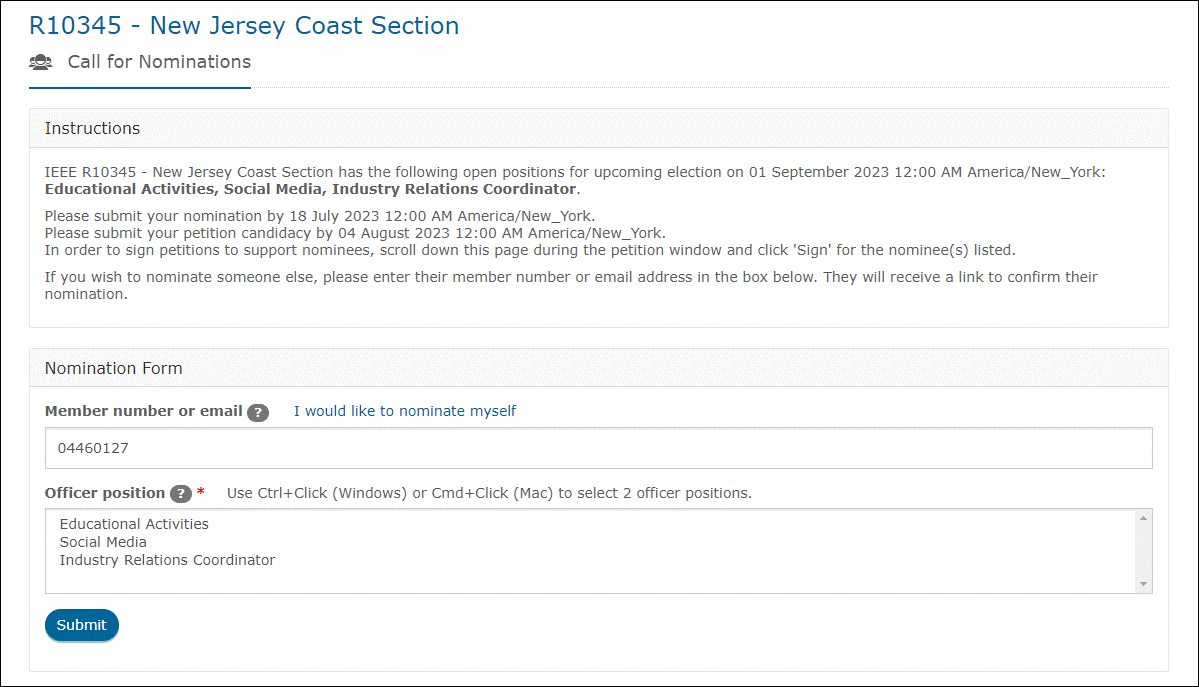This screenshot has height=687, width=1199.
Task: Click the officer position list scroll down arrow
Action: (x=1143, y=584)
